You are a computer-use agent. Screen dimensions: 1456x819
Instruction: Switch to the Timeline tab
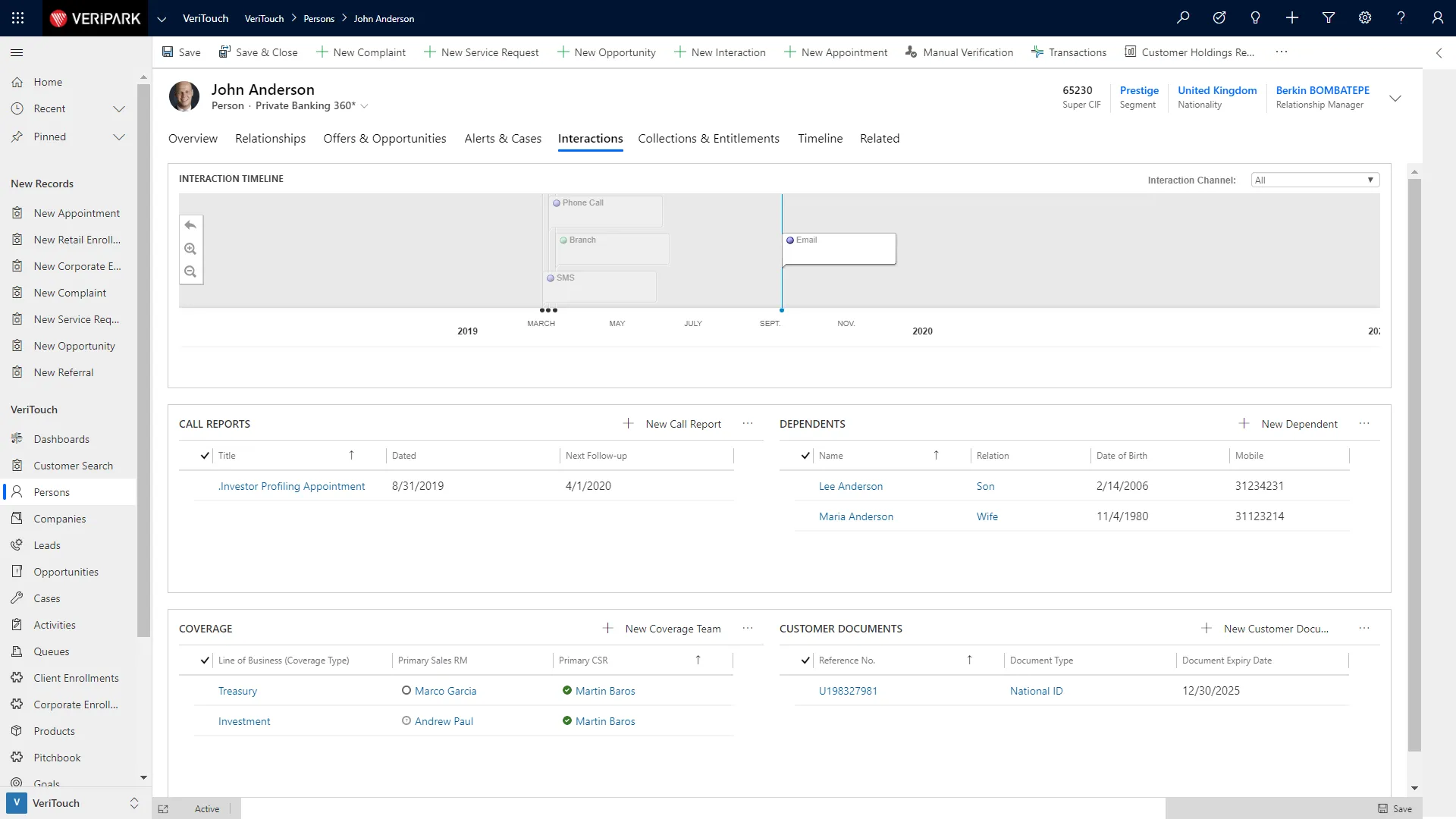point(820,138)
